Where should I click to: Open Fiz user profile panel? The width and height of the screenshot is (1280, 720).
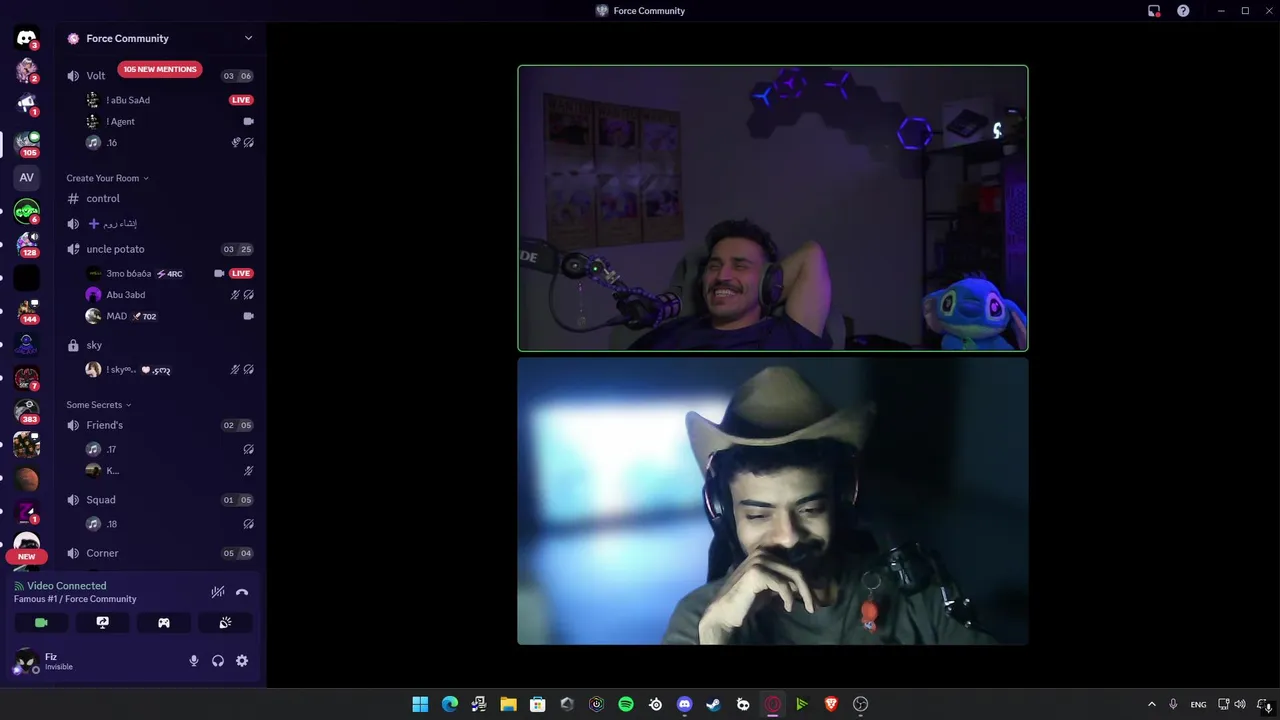pyautogui.click(x=47, y=661)
